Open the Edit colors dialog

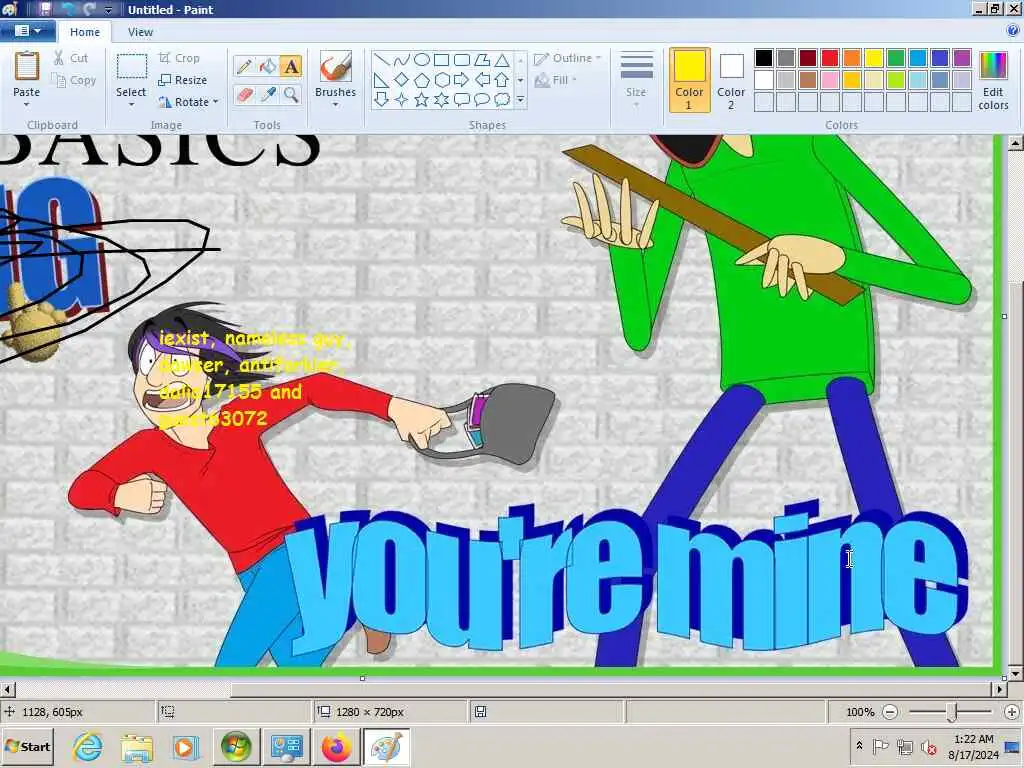click(993, 80)
